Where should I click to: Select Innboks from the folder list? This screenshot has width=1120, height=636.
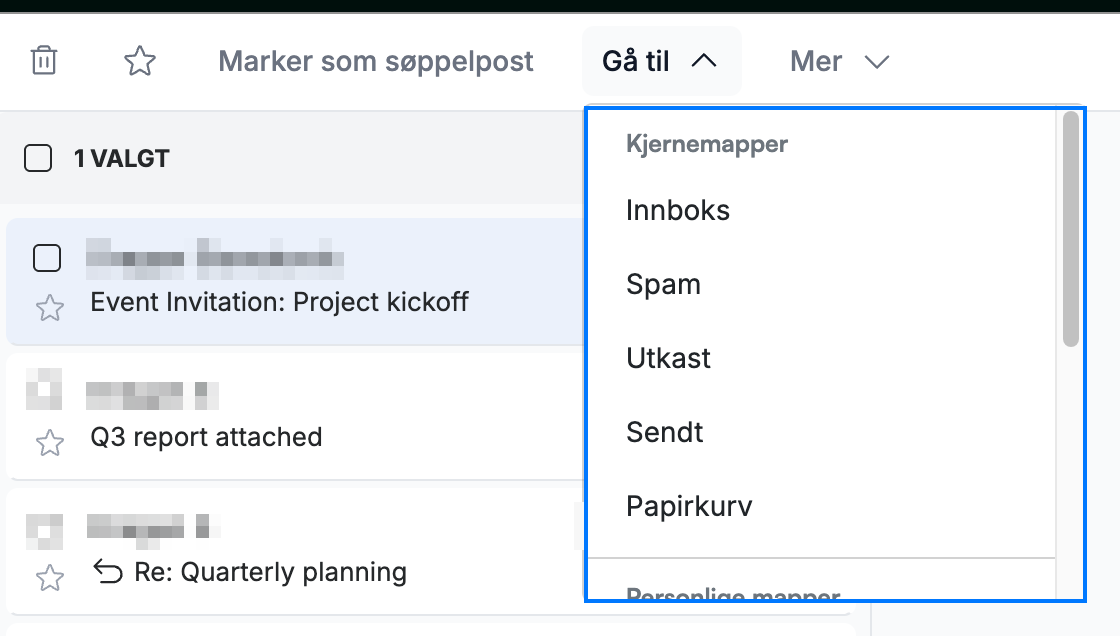point(820,211)
